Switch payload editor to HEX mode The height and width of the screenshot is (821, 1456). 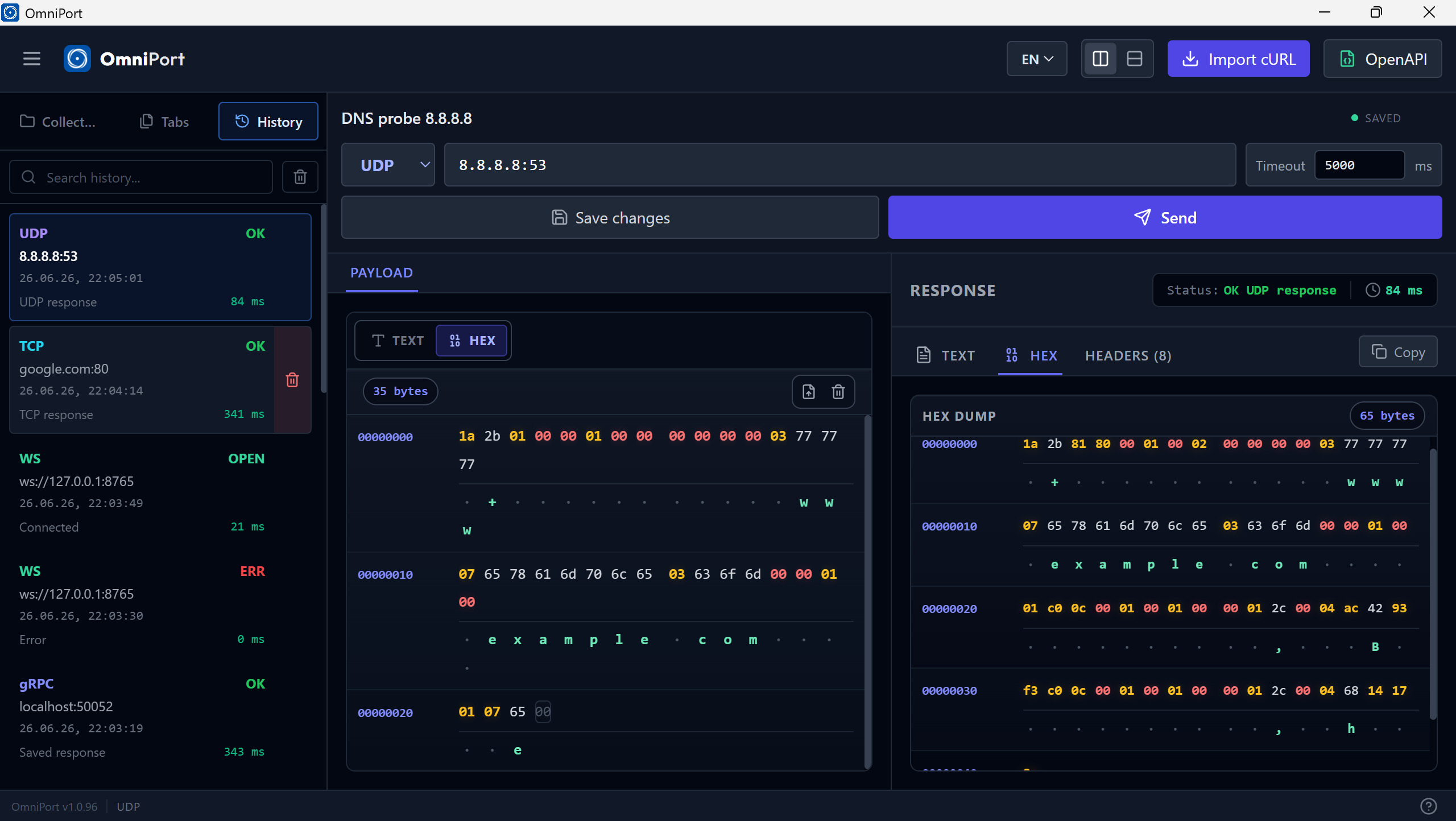coord(471,341)
